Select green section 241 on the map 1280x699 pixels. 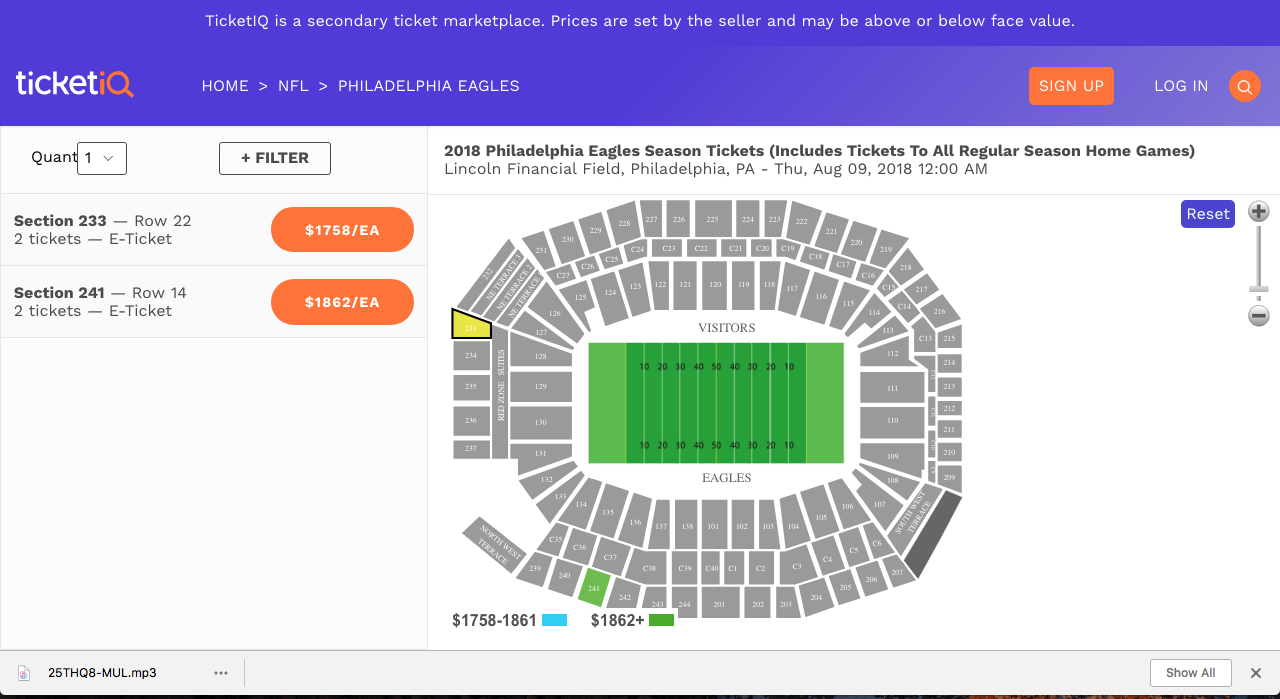(x=594, y=587)
